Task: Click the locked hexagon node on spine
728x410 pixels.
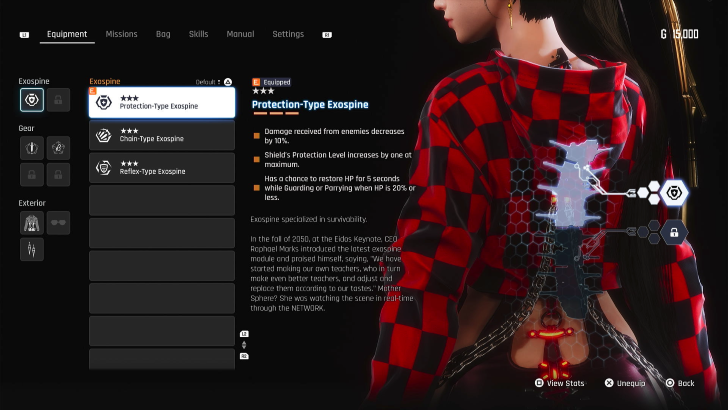Action: (673, 232)
